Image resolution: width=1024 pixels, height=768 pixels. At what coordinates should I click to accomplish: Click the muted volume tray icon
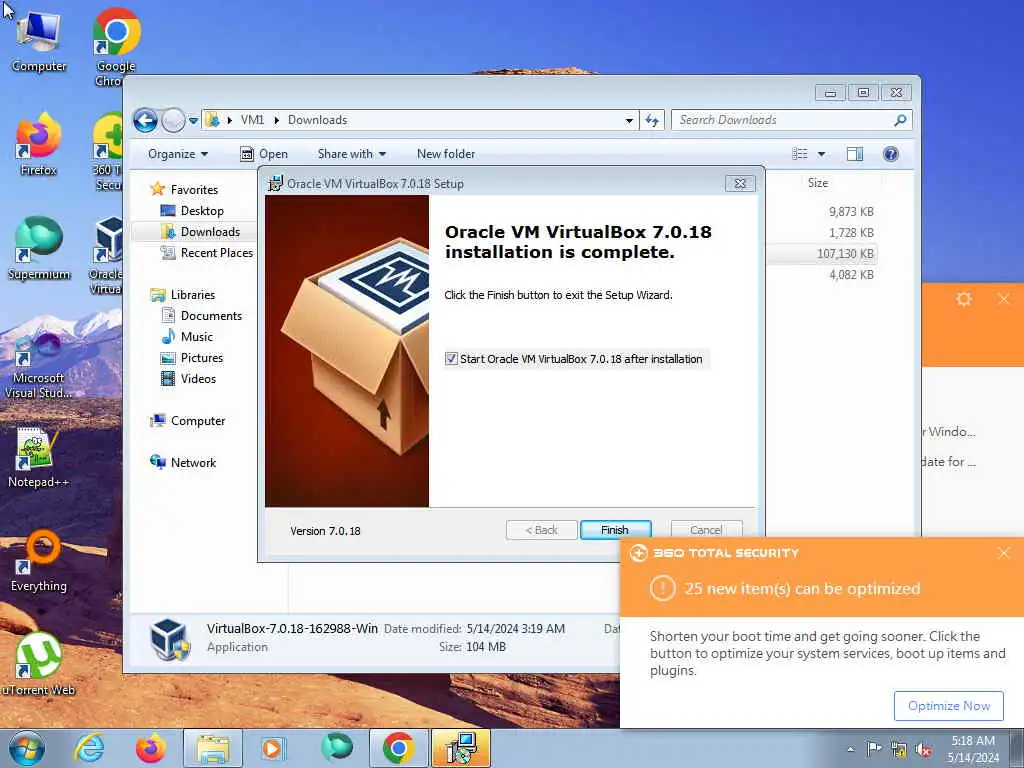tap(923, 749)
